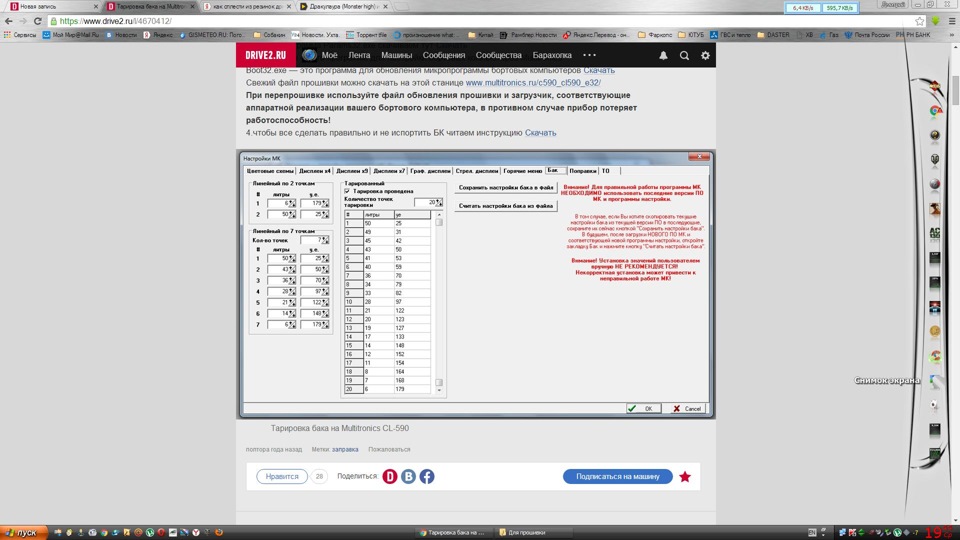The width and height of the screenshot is (960, 540).
Task: Mark favorite with the red star icon
Action: click(x=685, y=476)
